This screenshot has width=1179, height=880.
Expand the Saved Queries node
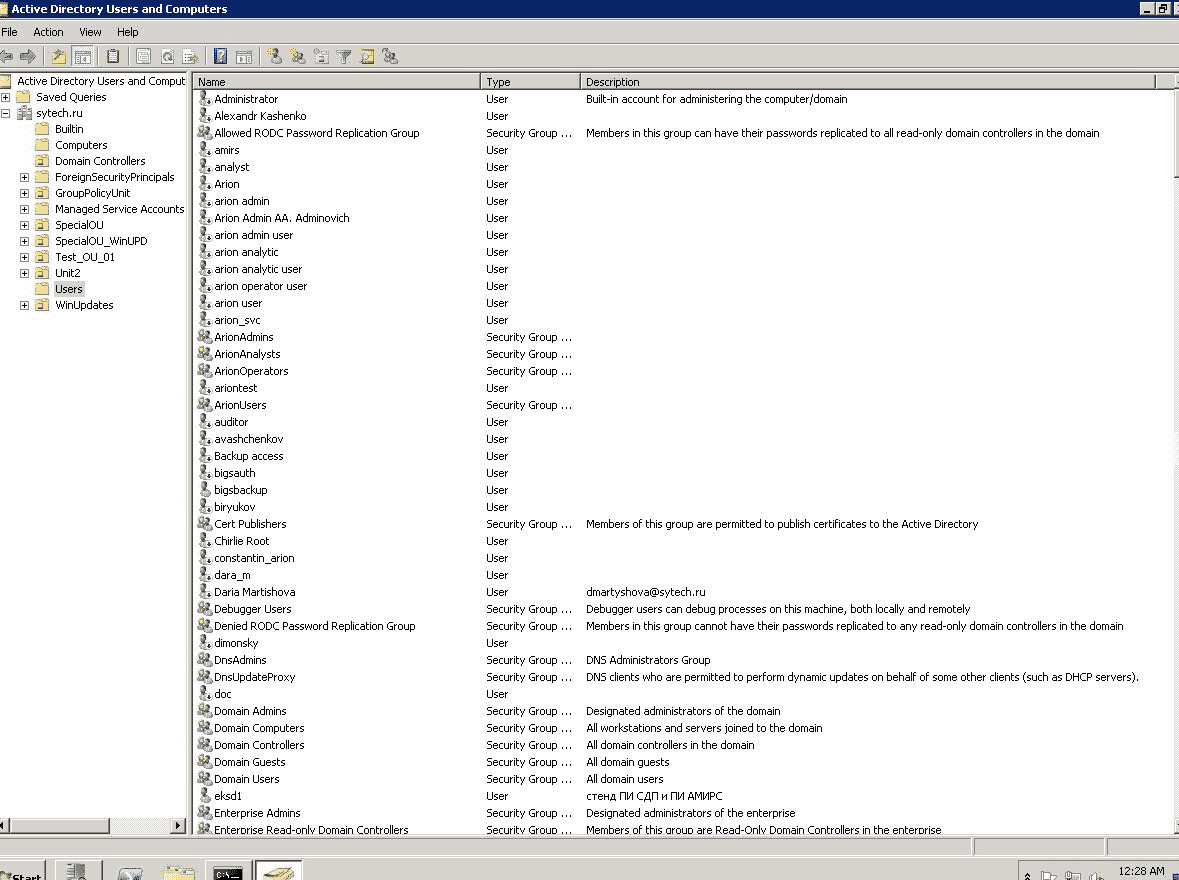tap(5, 97)
